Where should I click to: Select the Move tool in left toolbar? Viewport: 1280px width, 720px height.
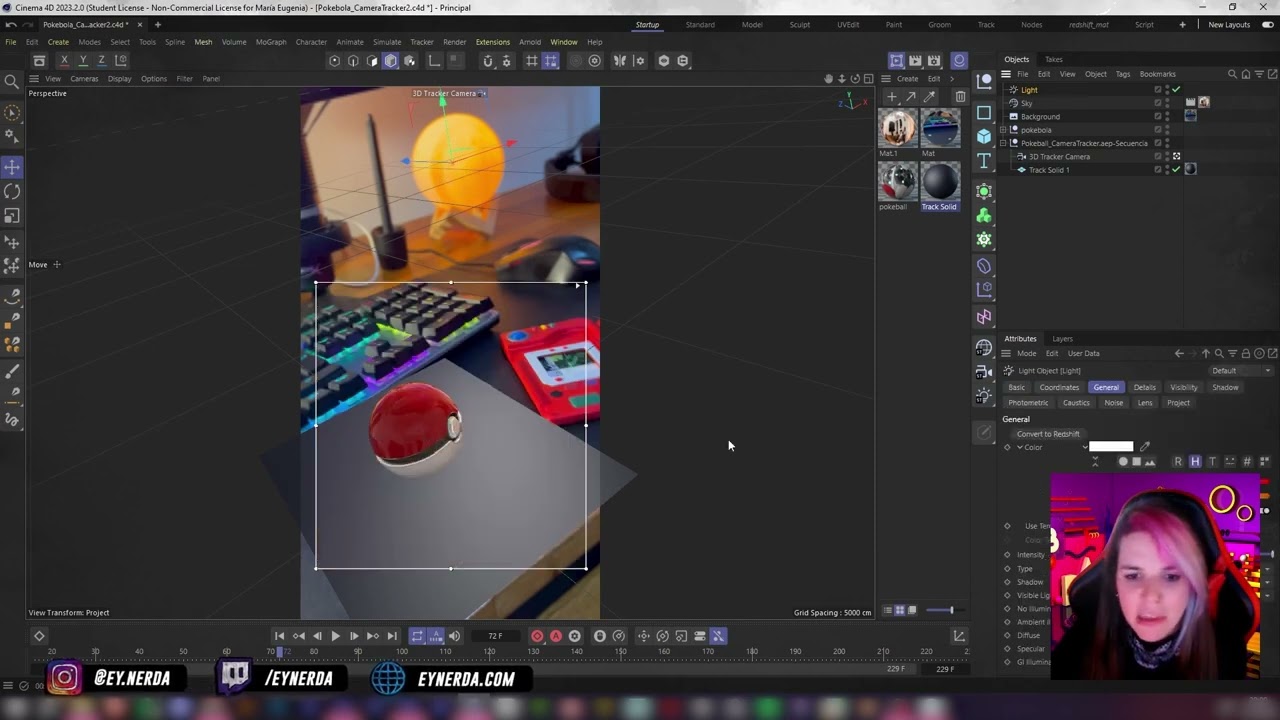12,167
